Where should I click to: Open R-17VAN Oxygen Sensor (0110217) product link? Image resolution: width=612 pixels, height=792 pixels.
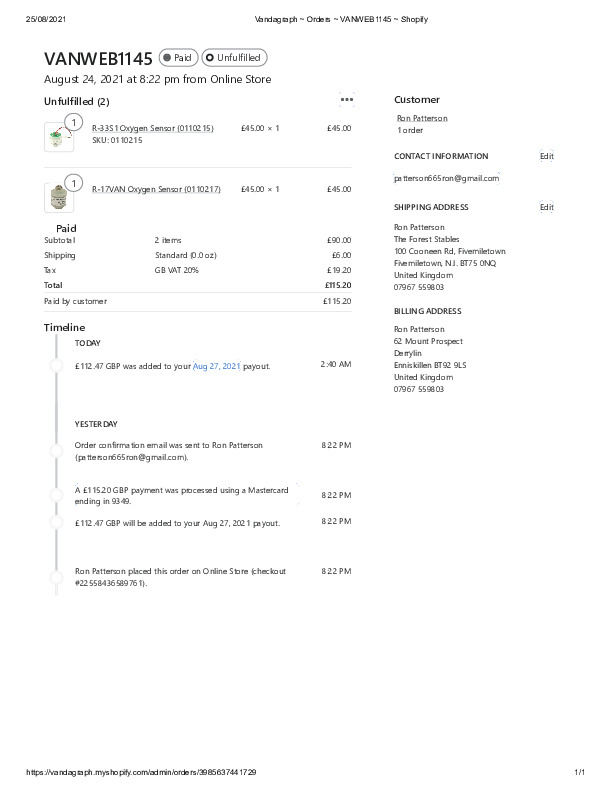[x=156, y=189]
